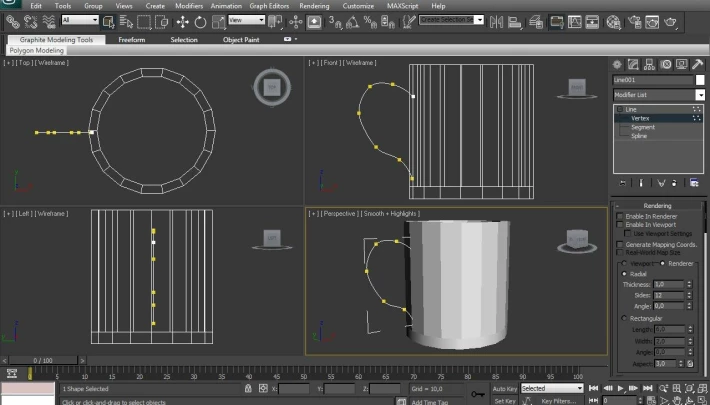Click the Play Animation button
Screen dimensions: 710x405
620,388
